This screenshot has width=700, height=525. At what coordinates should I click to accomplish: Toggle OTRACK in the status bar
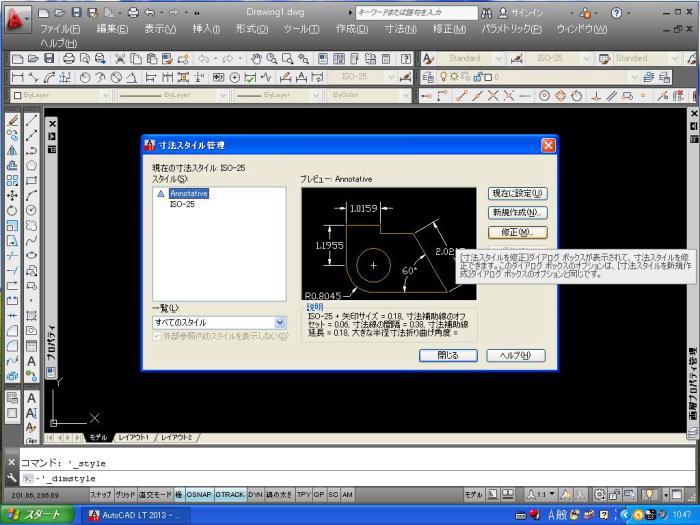click(230, 495)
